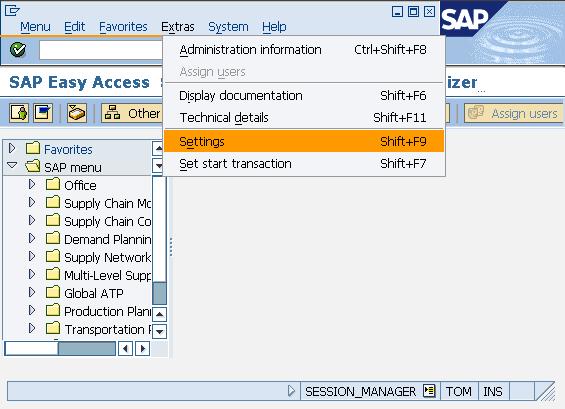
Task: Click the tree vertical scrollbar thumb
Action: 159,293
